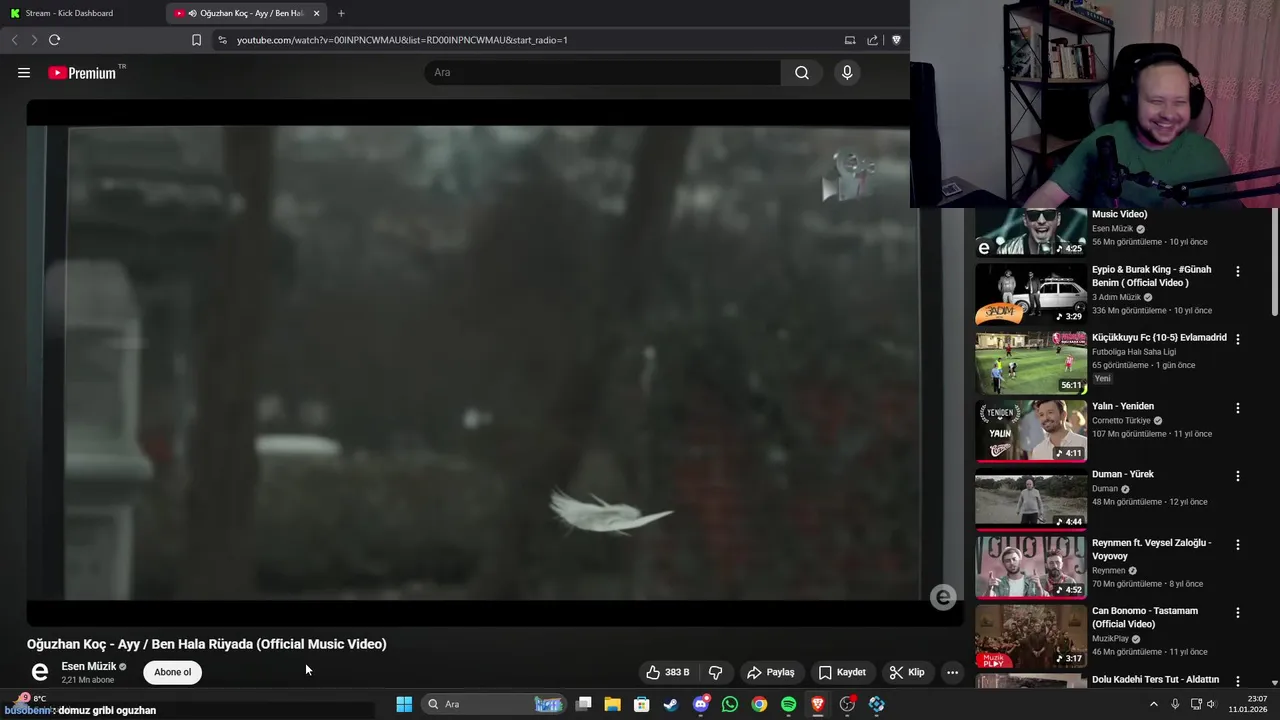The image size is (1280, 720).
Task: Open Küçükkuyu Fc (10-5) Evlamadrid video thumbnail
Action: point(1031,362)
